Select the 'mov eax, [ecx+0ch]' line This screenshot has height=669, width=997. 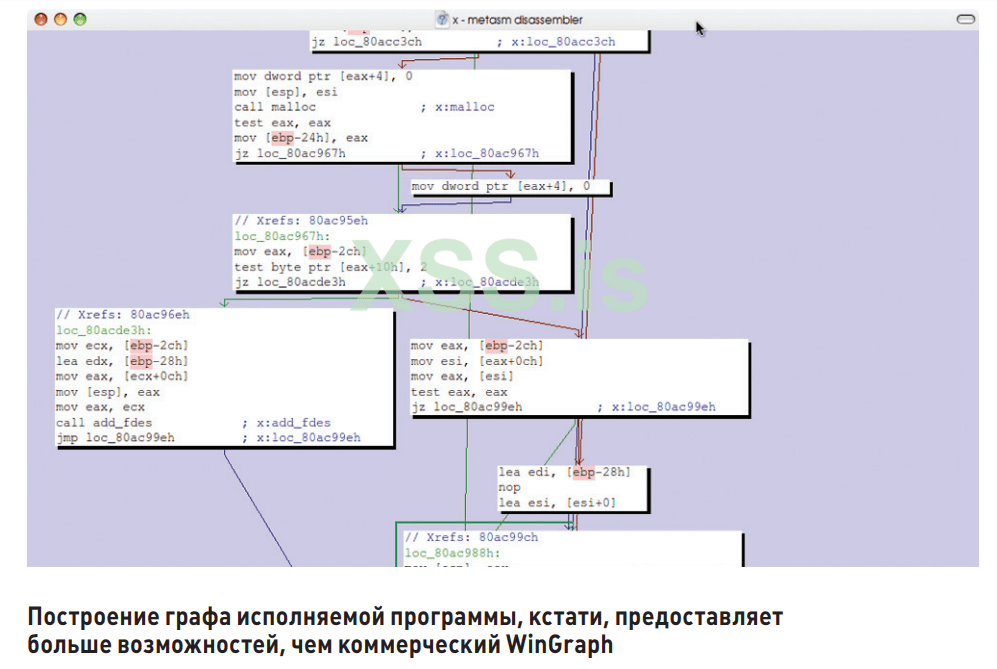pos(122,376)
